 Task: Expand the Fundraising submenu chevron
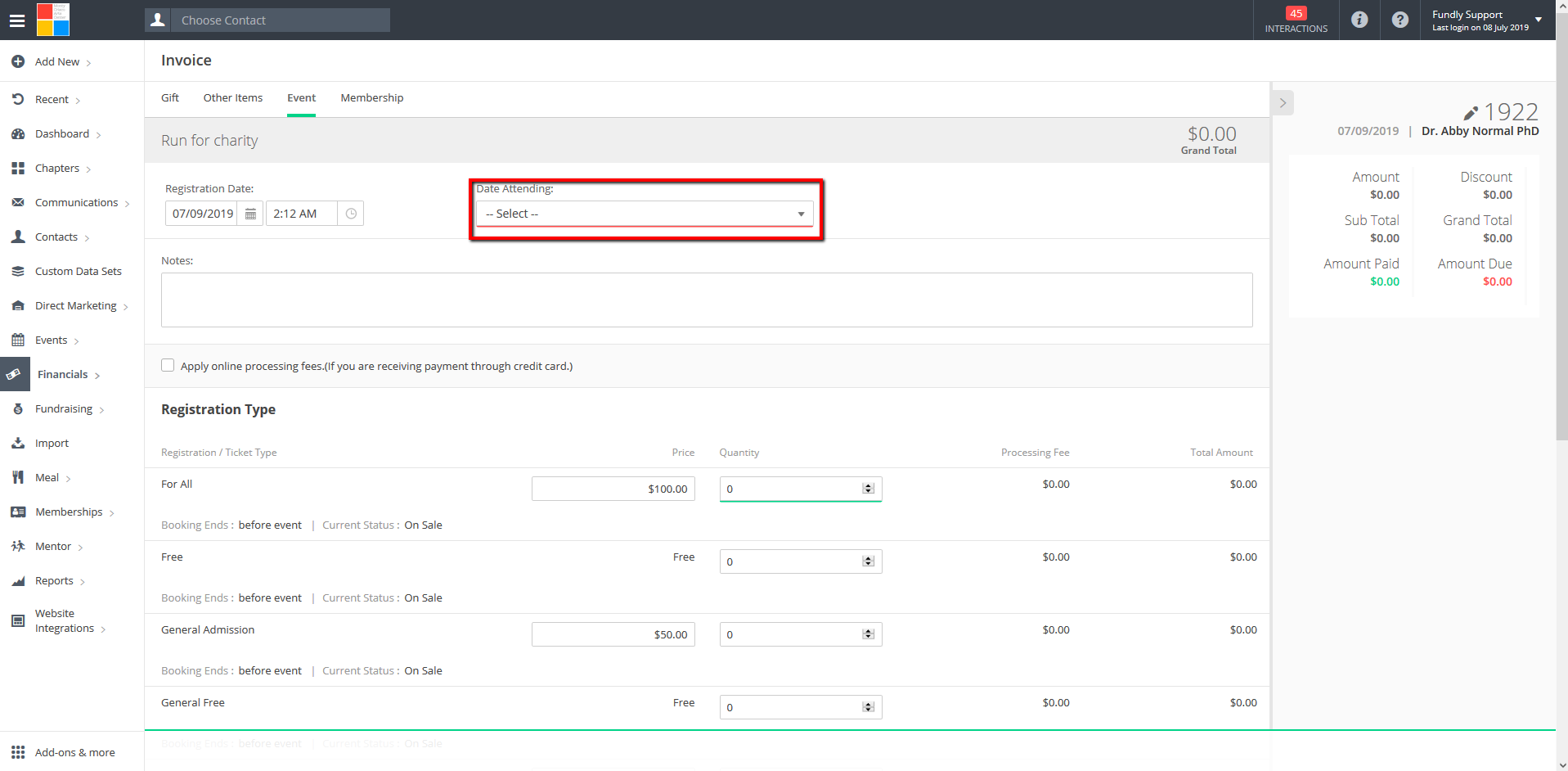point(101,410)
